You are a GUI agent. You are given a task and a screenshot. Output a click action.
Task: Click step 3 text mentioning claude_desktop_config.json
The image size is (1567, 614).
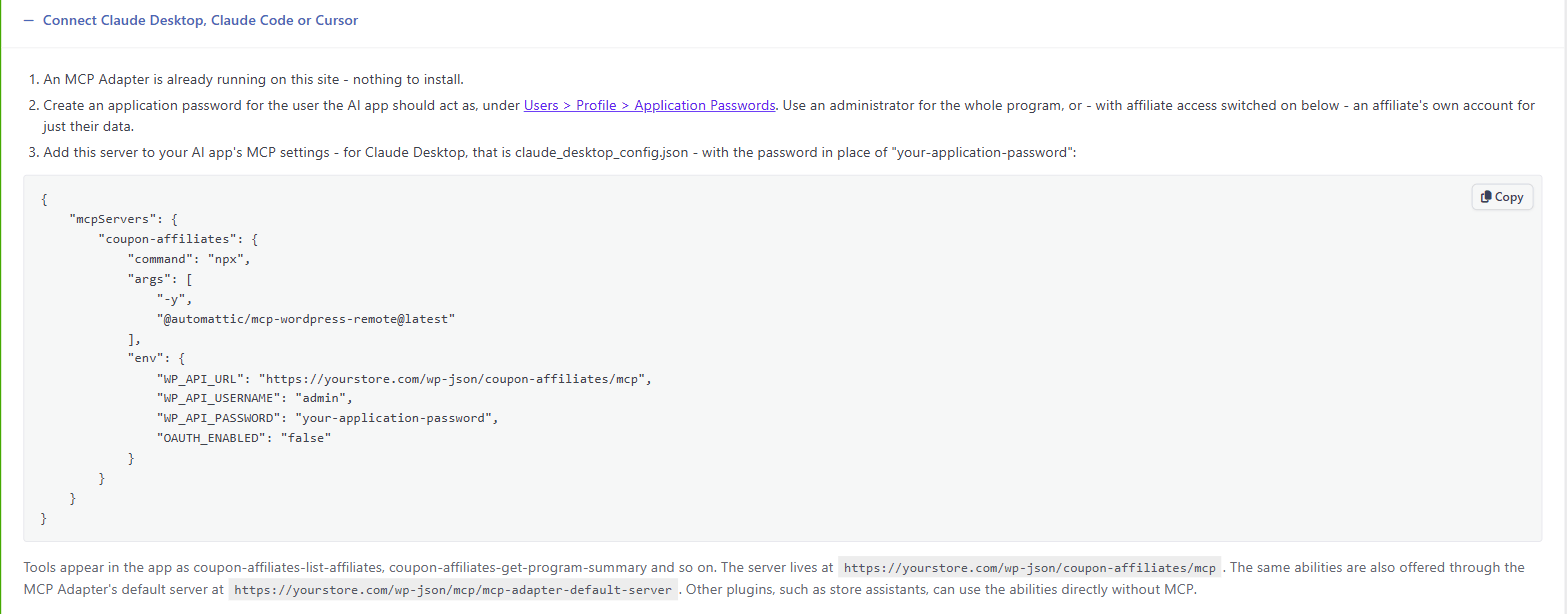559,153
